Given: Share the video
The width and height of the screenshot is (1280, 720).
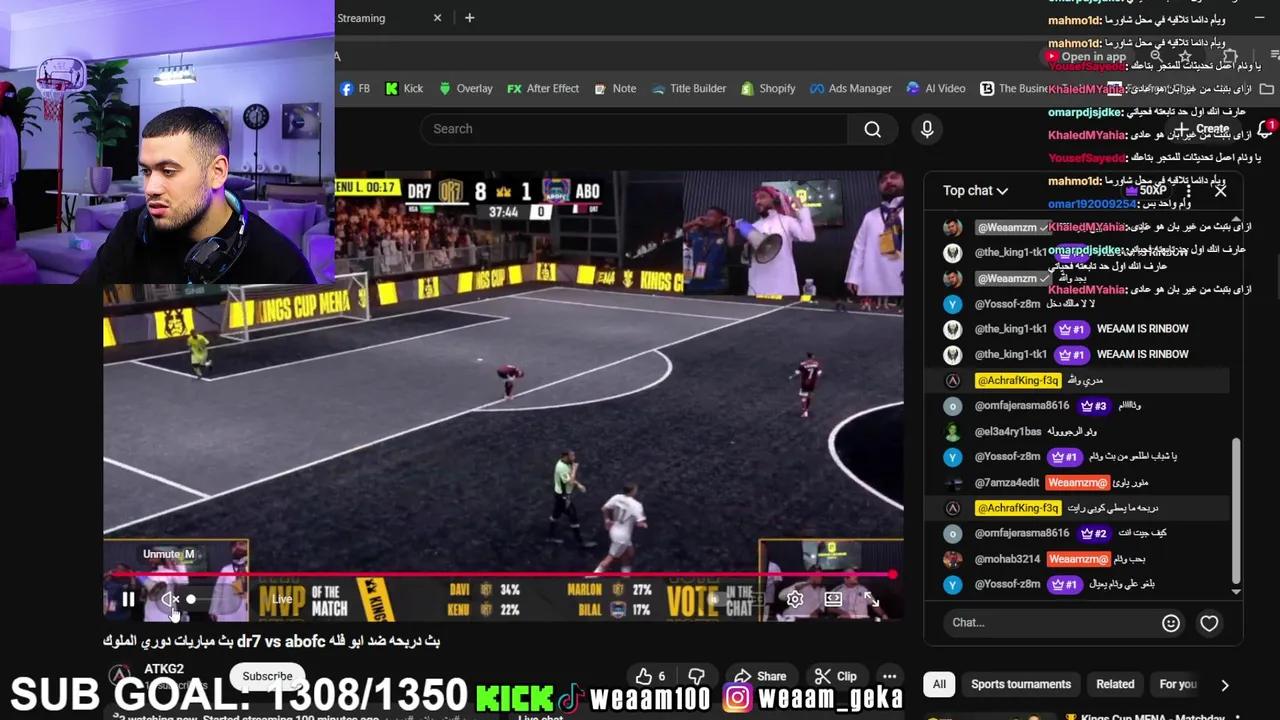Looking at the screenshot, I should 760,676.
